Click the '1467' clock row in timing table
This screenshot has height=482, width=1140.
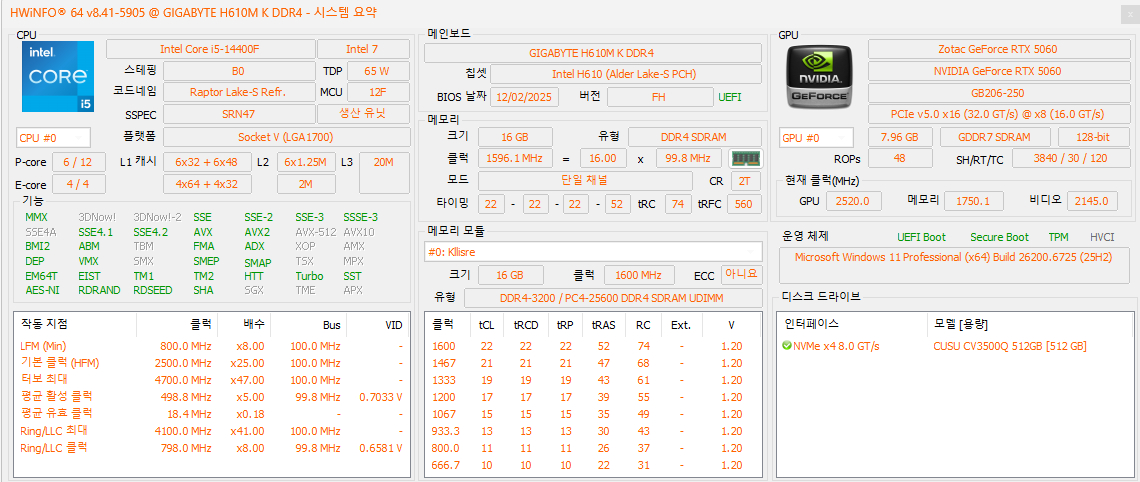click(x=443, y=363)
